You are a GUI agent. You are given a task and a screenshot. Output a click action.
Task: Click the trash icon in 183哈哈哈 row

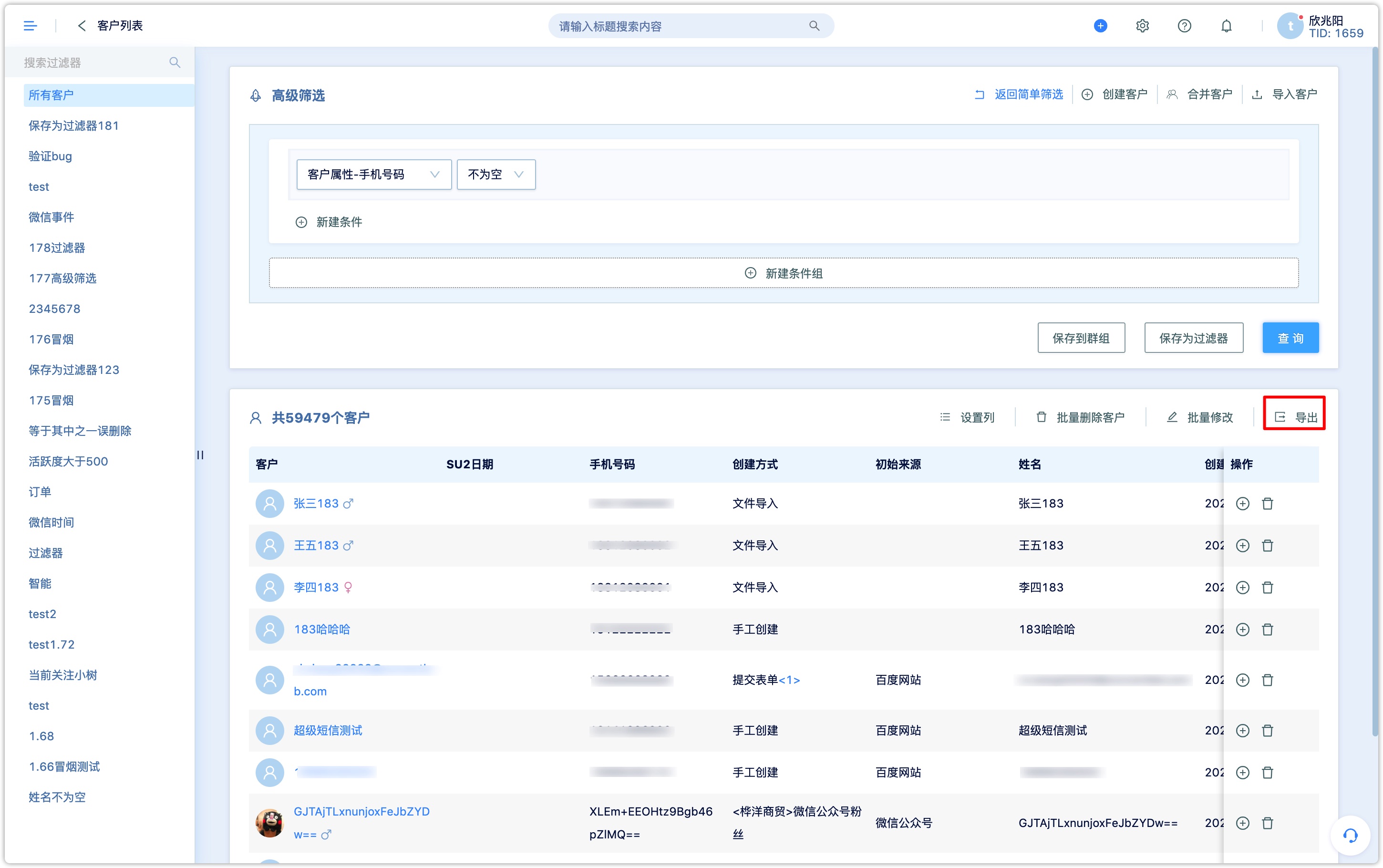pos(1268,629)
